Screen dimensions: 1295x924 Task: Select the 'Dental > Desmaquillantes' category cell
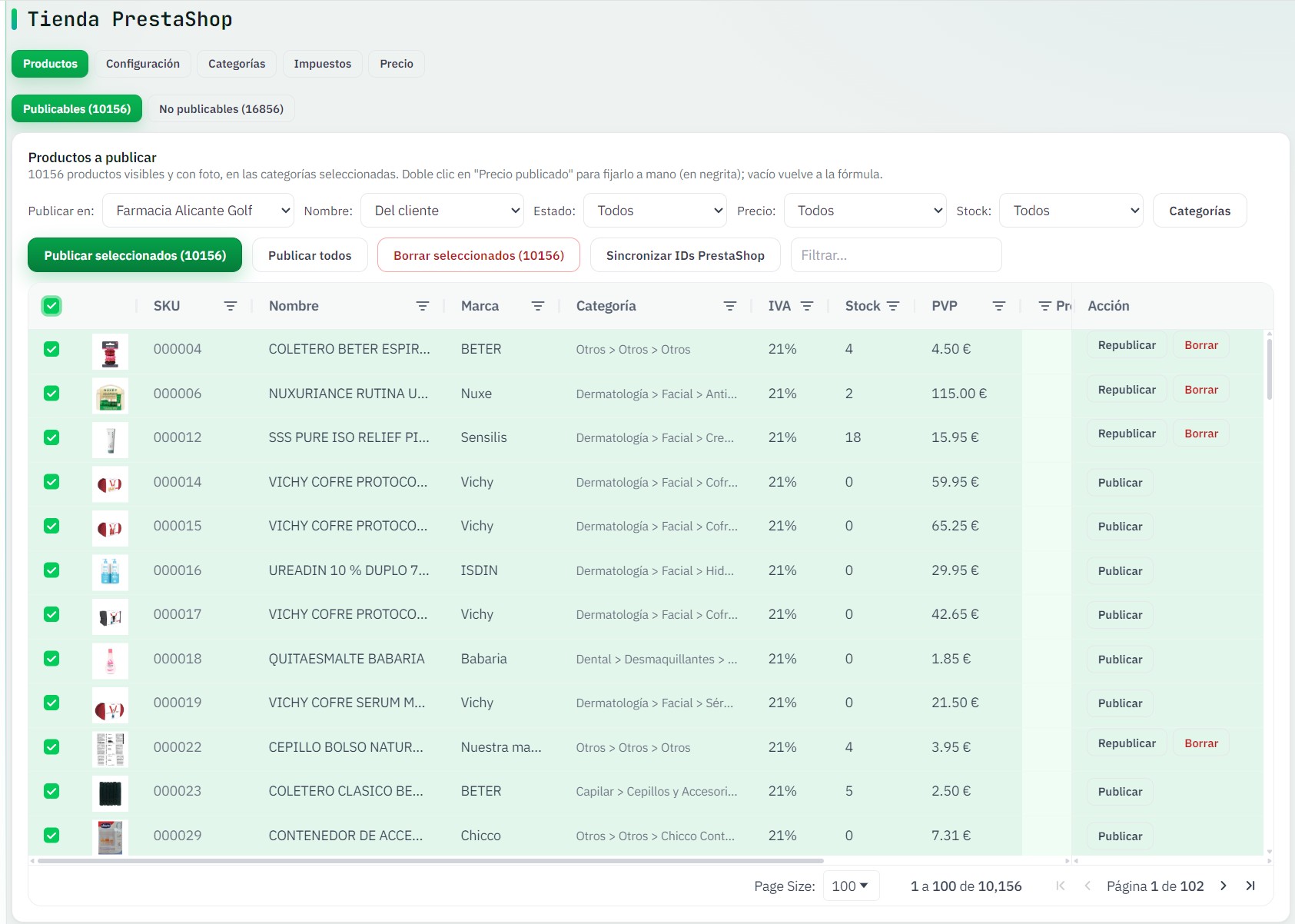[x=656, y=659]
